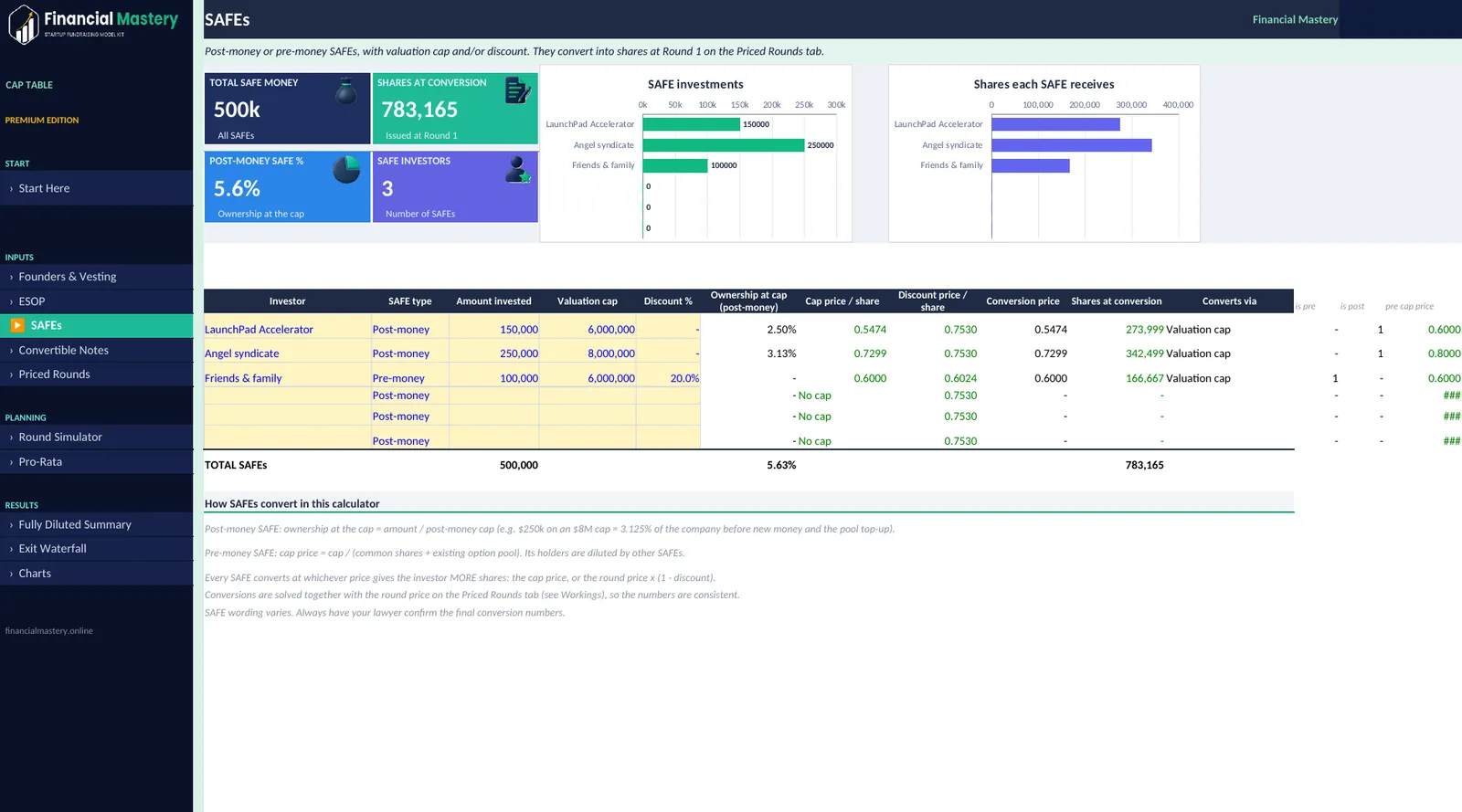The height and width of the screenshot is (812, 1462).
Task: Click financialmastery.online link in sidebar
Action: 49,631
